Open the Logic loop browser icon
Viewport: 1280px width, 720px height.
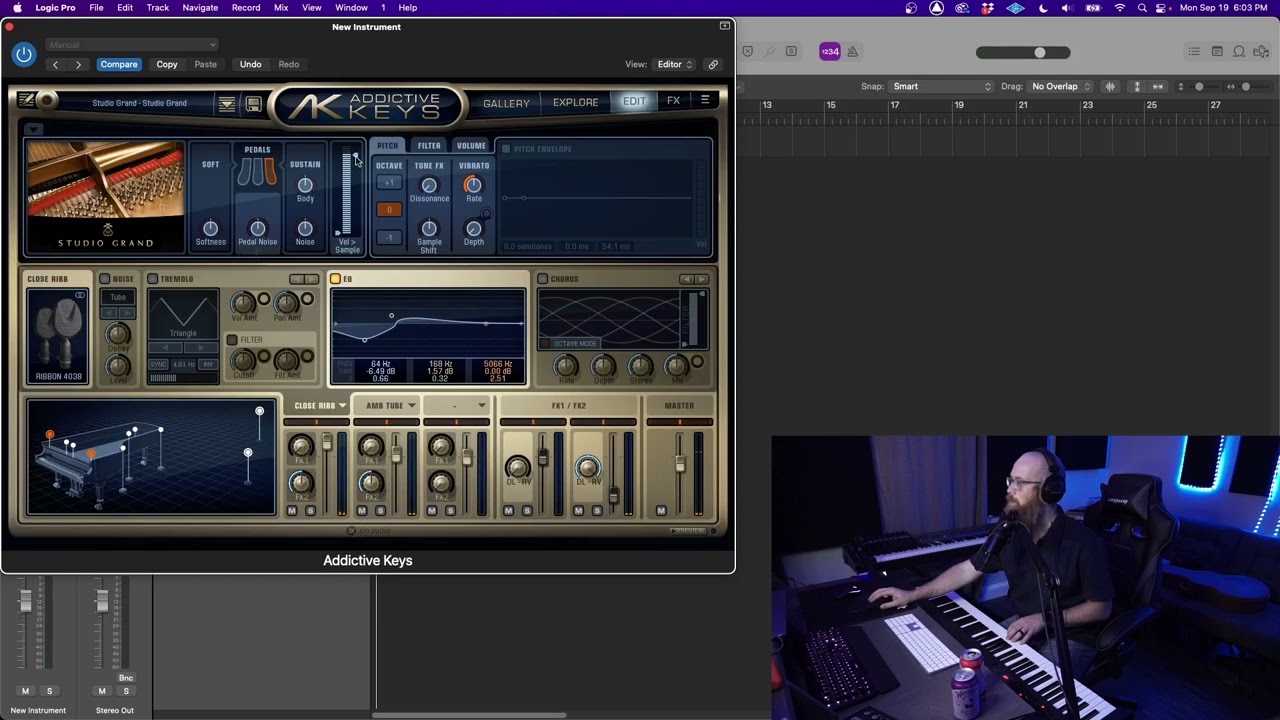pyautogui.click(x=1239, y=52)
